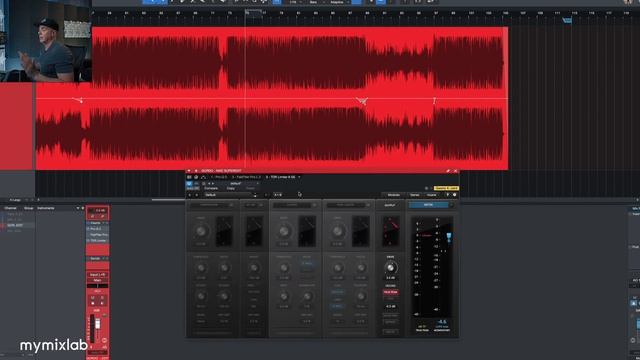Open the TDR Limiter help question icon
Viewport: 640px width, 360px height.
tap(448, 195)
